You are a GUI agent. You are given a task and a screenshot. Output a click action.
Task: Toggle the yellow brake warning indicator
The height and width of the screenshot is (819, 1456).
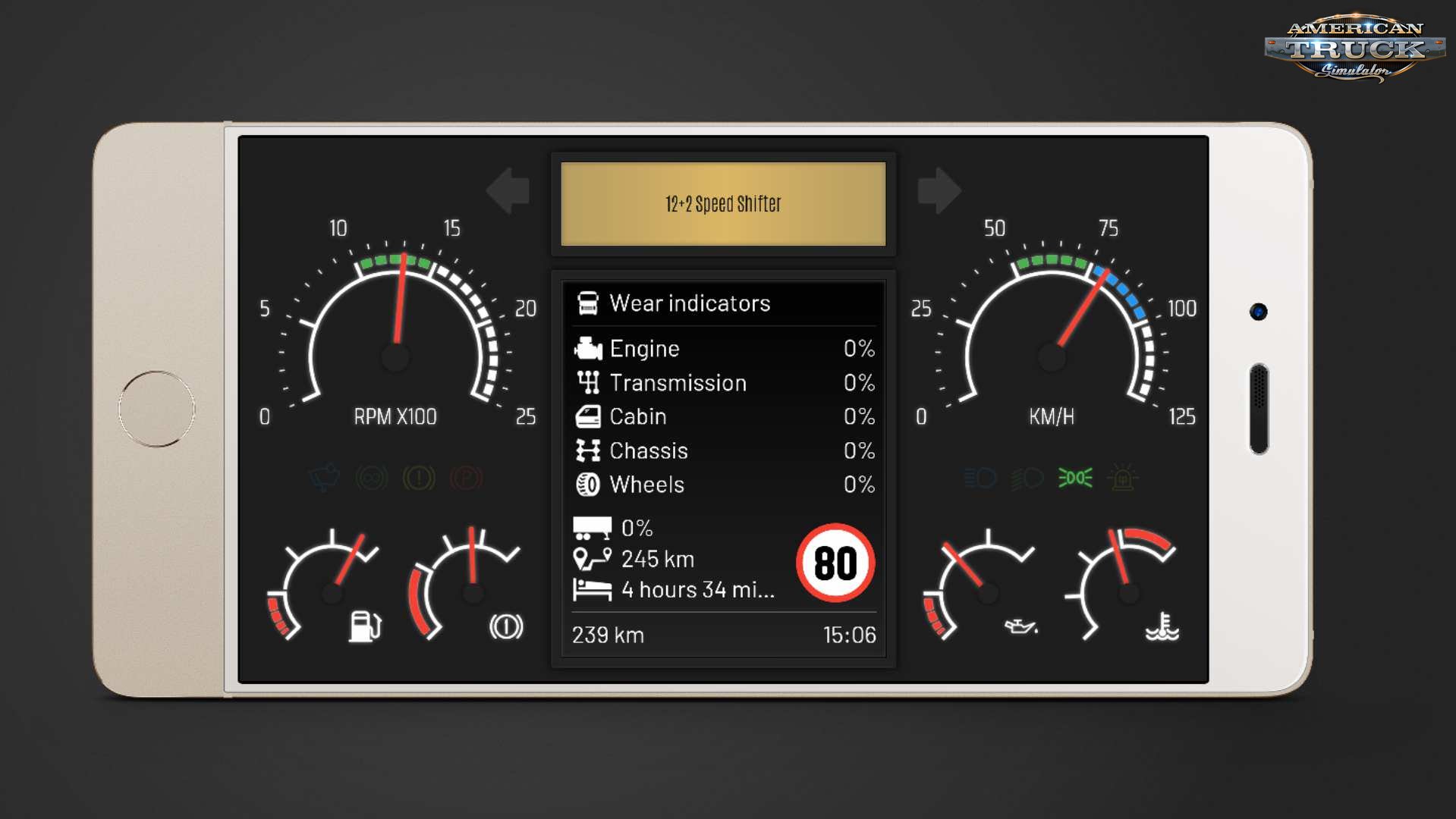[x=419, y=478]
